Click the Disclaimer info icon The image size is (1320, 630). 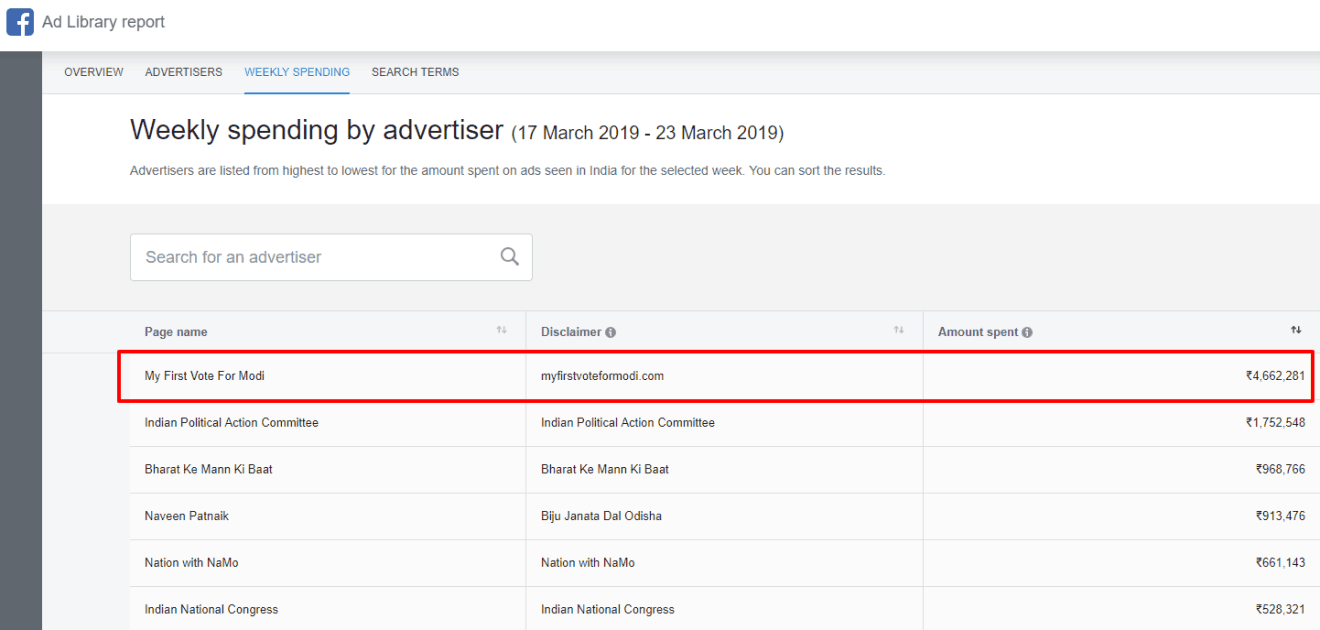[x=611, y=333]
